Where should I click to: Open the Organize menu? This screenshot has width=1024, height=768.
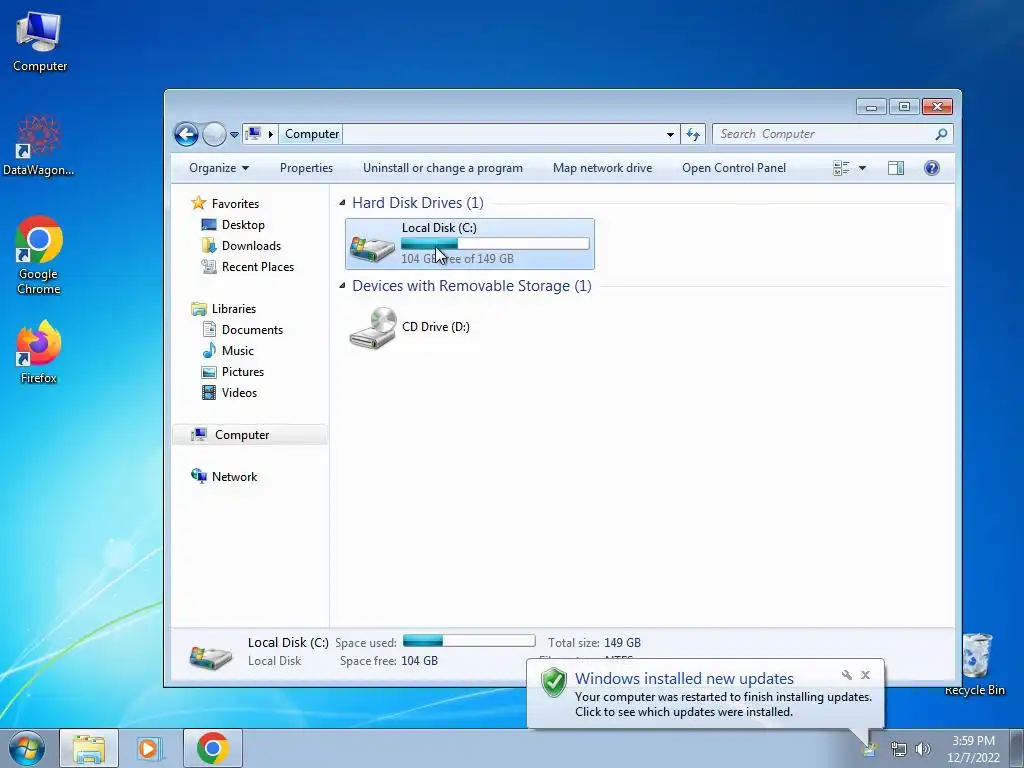coord(219,168)
